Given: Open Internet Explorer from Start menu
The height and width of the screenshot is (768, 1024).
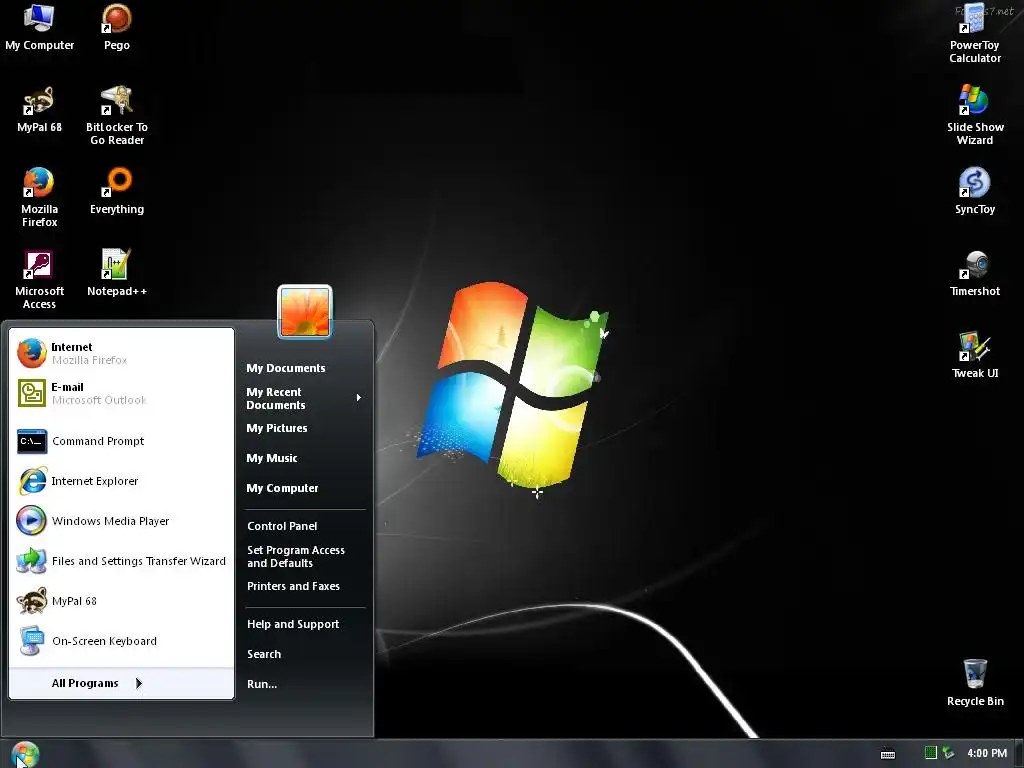Looking at the screenshot, I should pos(121,481).
